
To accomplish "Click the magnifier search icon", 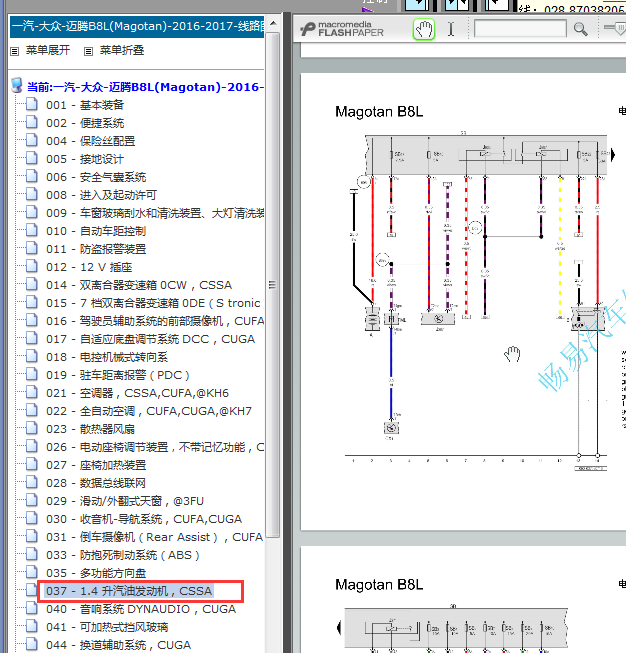I will pyautogui.click(x=580, y=29).
